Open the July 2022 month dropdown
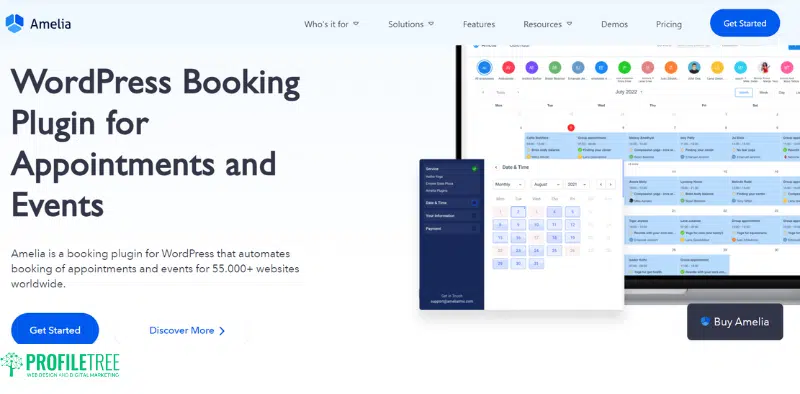 (x=629, y=92)
